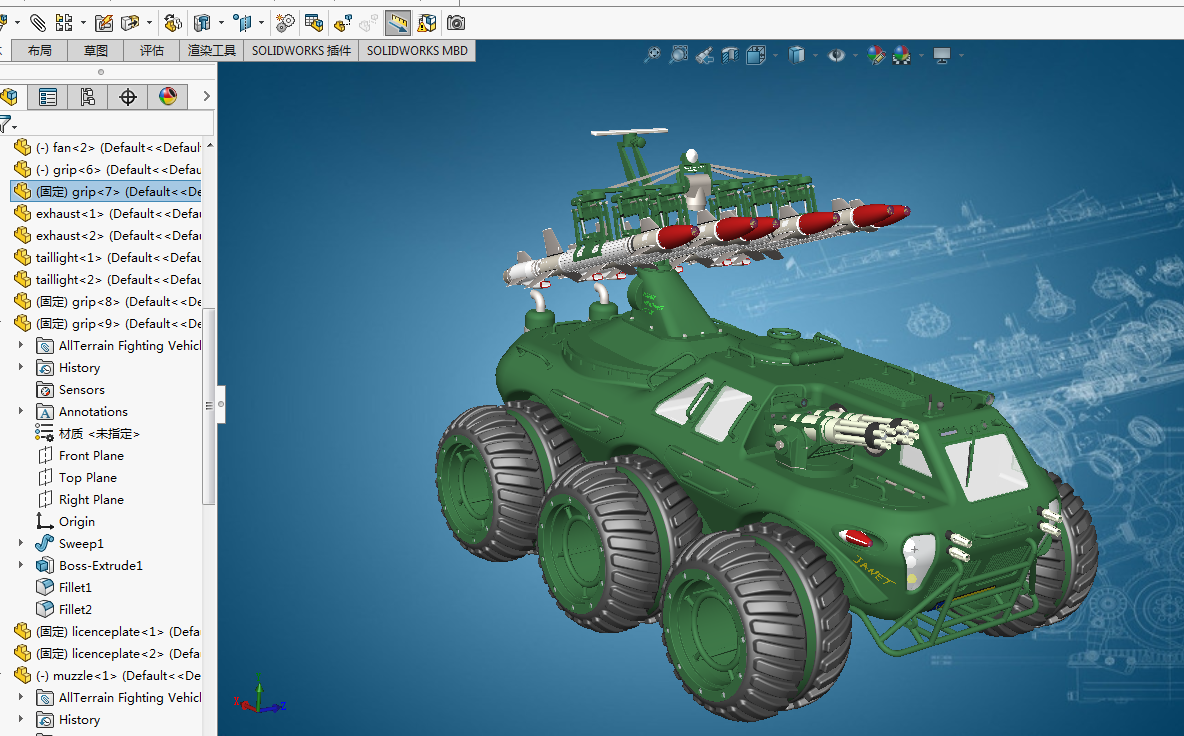The image size is (1184, 736).
Task: Expand the Sweep1 feature
Action: pos(20,543)
